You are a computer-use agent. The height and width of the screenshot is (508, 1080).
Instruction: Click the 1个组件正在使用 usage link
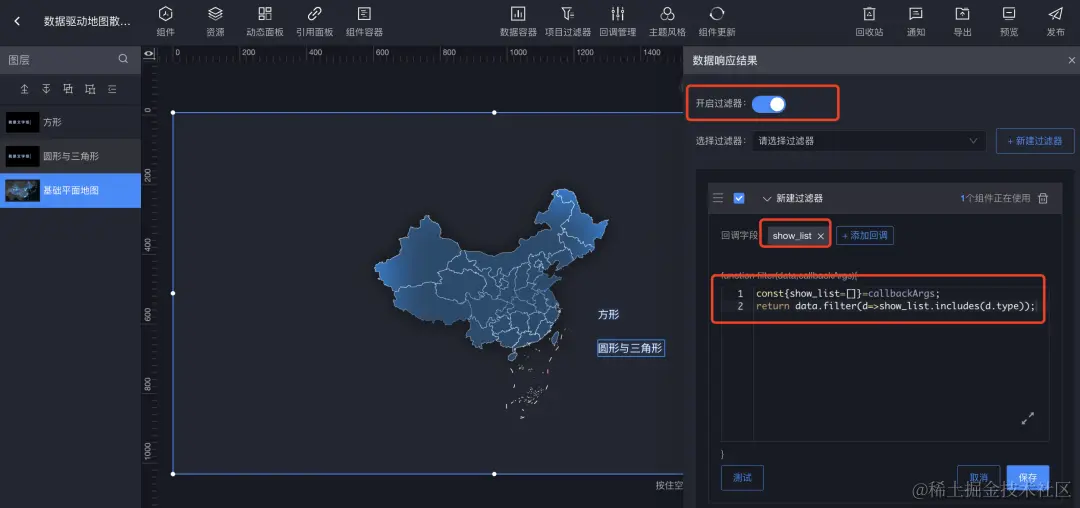click(x=995, y=198)
